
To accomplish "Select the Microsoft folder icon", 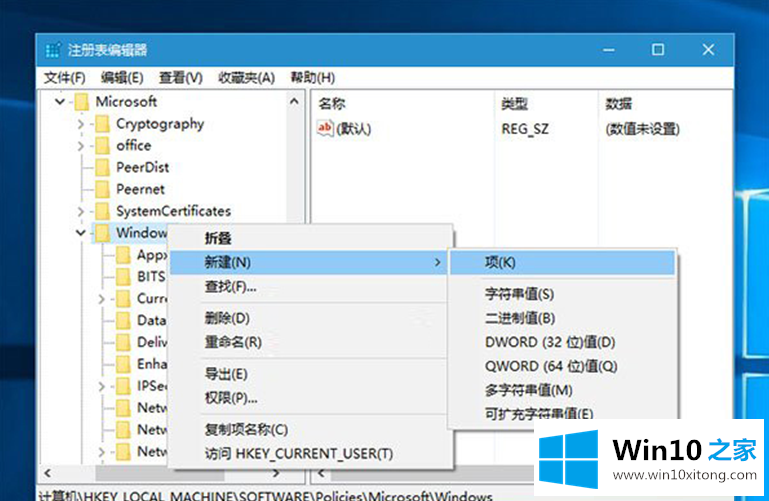I will pos(81,101).
